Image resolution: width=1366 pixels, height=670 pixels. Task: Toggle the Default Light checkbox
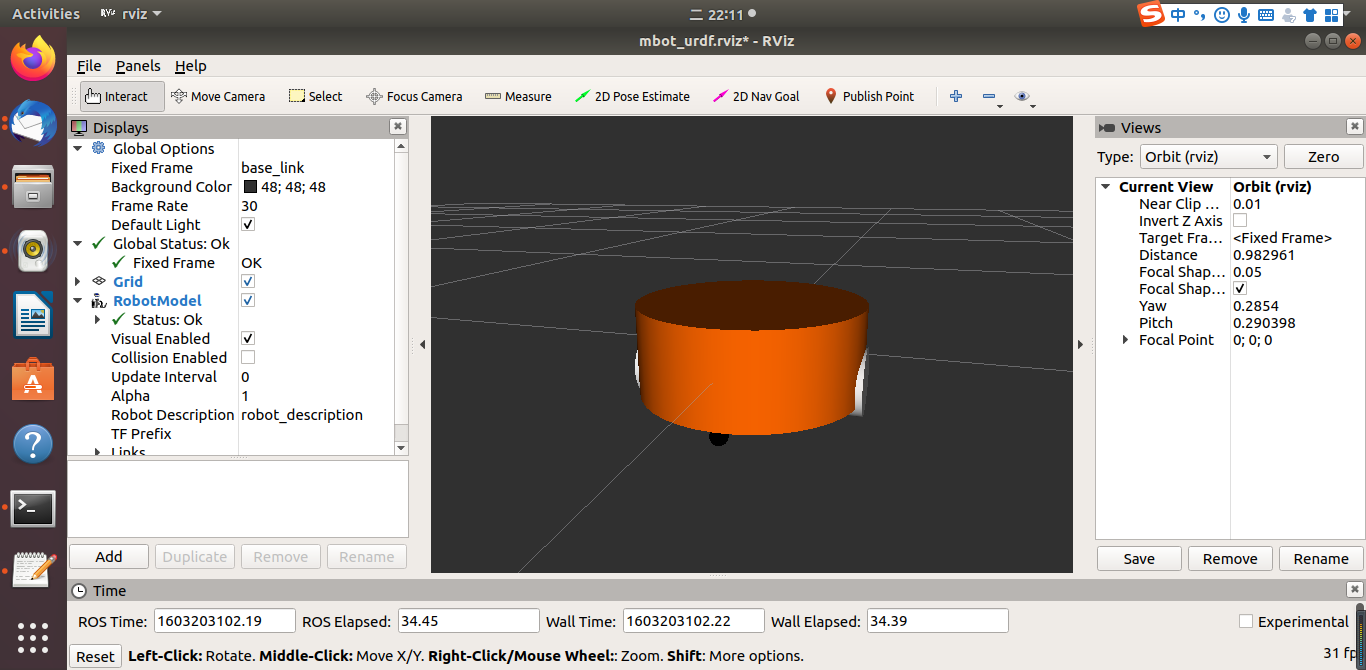[x=248, y=225]
